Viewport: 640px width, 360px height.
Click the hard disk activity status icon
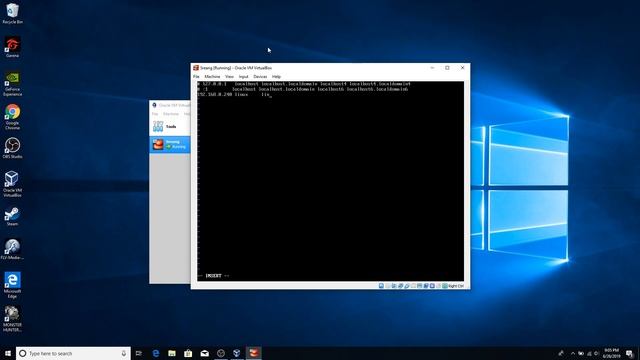(x=381, y=286)
